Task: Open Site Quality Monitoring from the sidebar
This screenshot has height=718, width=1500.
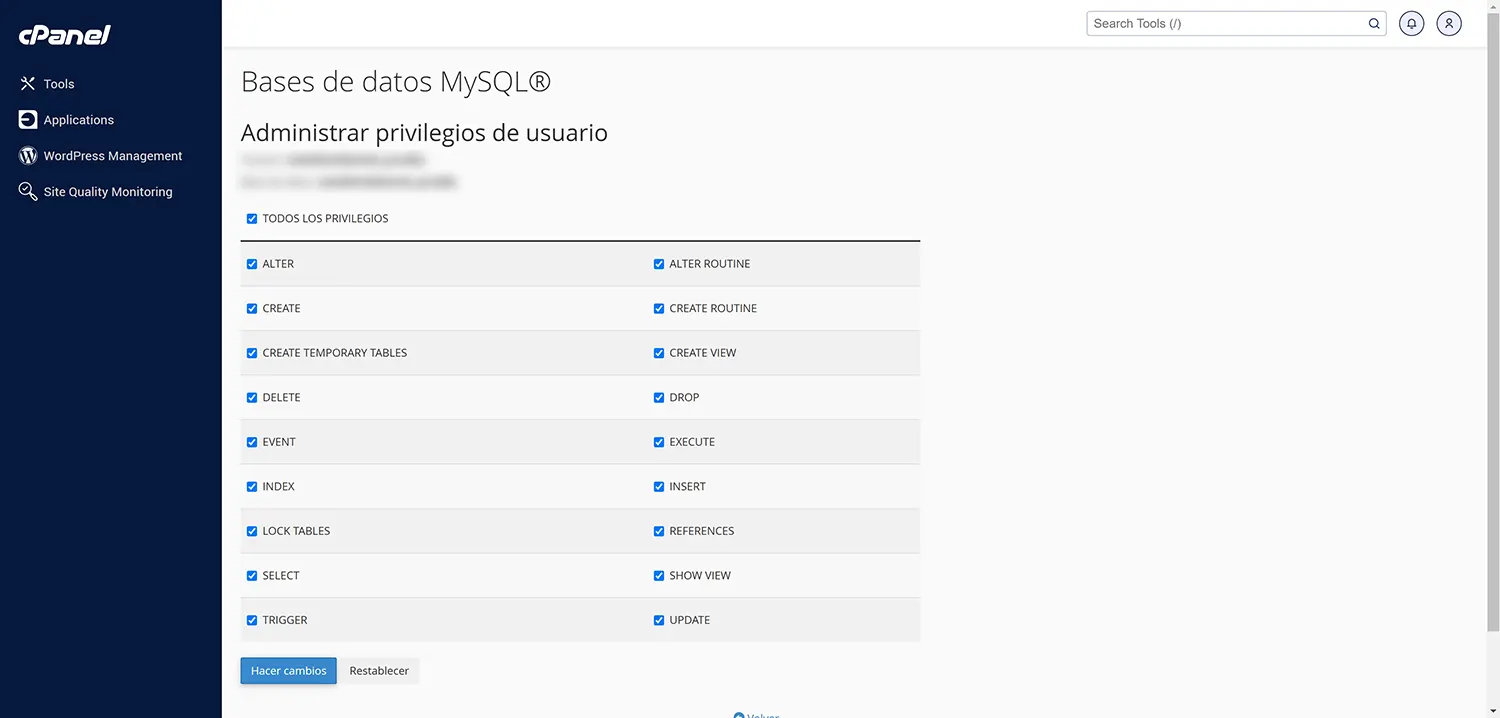Action: point(106,191)
